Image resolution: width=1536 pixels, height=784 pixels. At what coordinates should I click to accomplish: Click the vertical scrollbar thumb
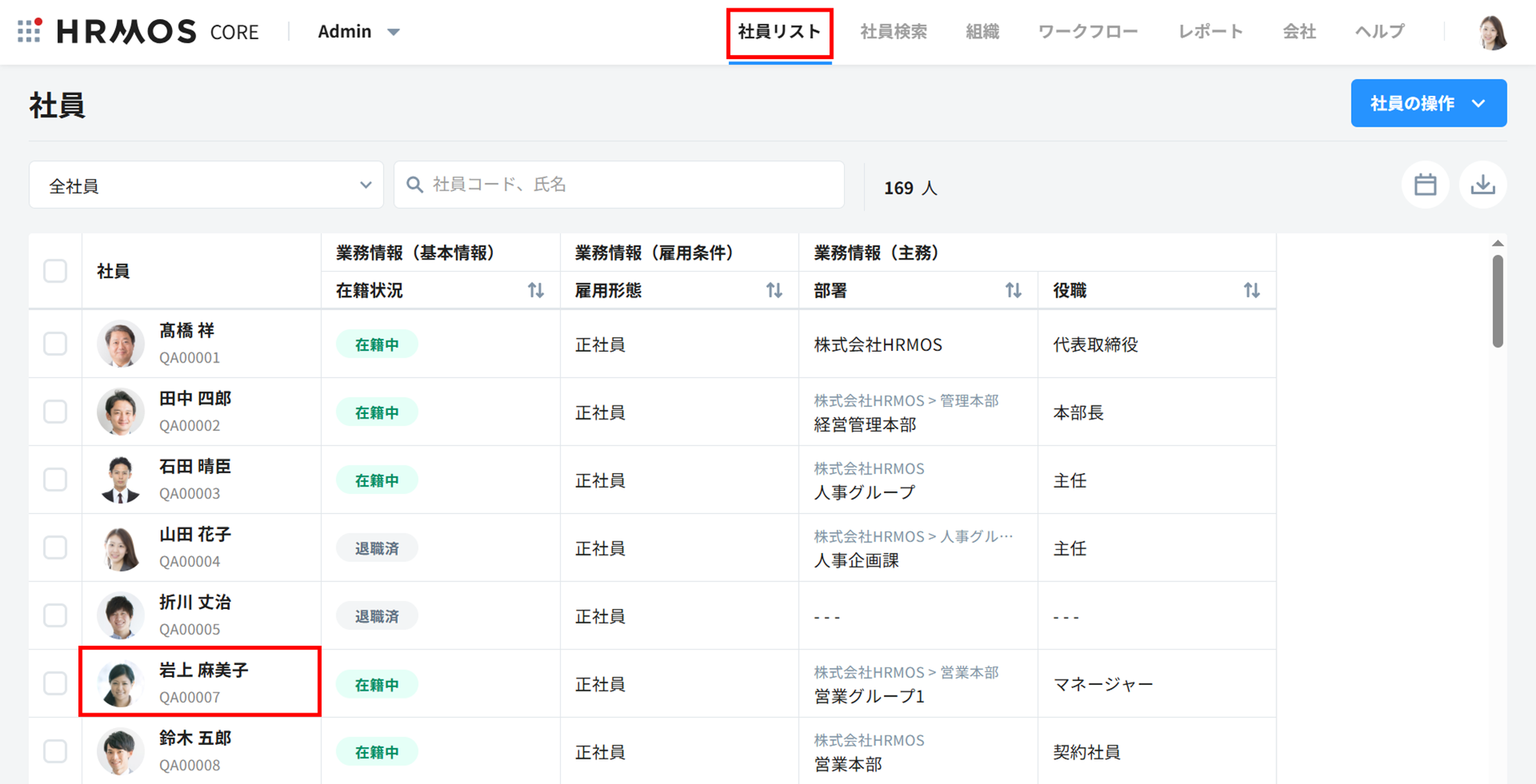pyautogui.click(x=1497, y=301)
